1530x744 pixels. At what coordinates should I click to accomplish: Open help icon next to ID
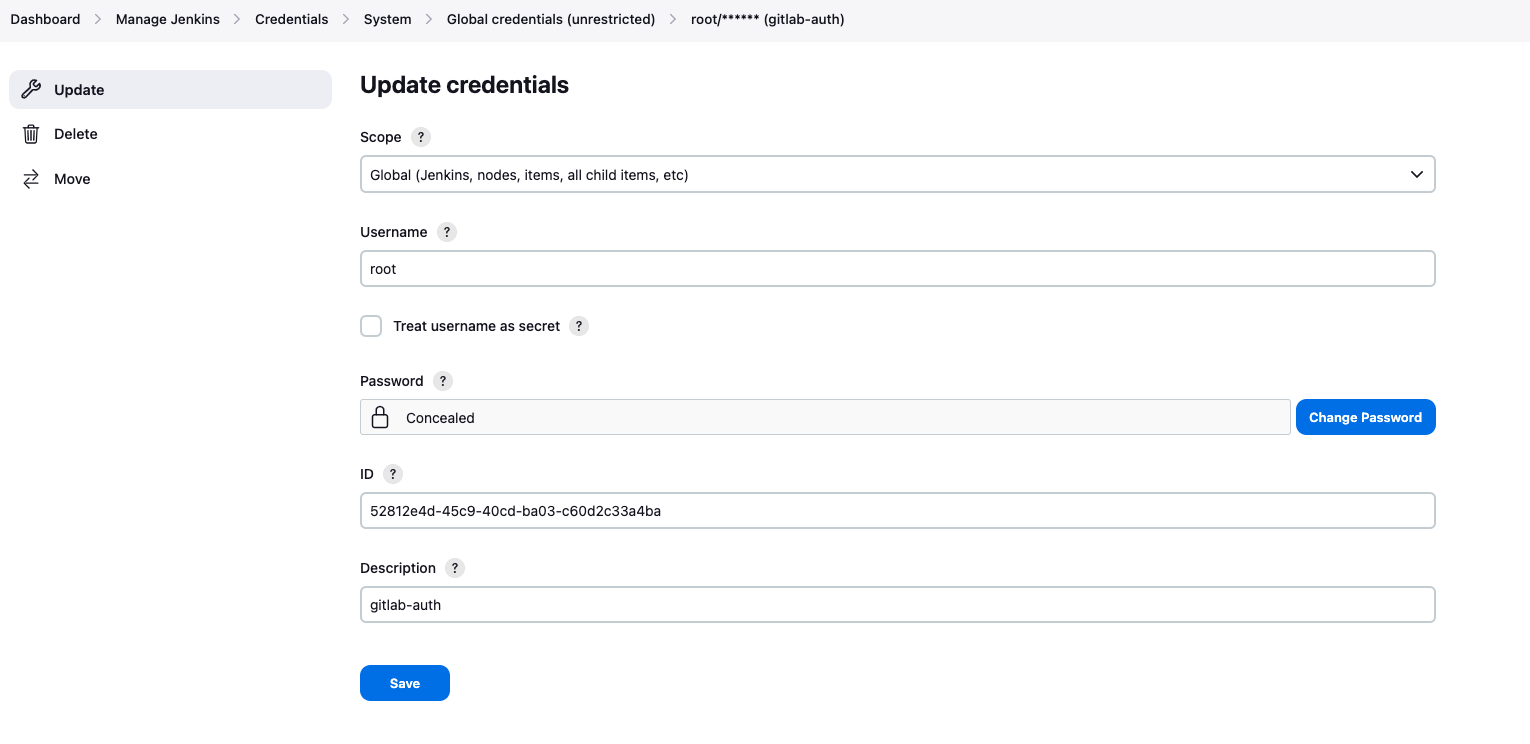pos(393,474)
